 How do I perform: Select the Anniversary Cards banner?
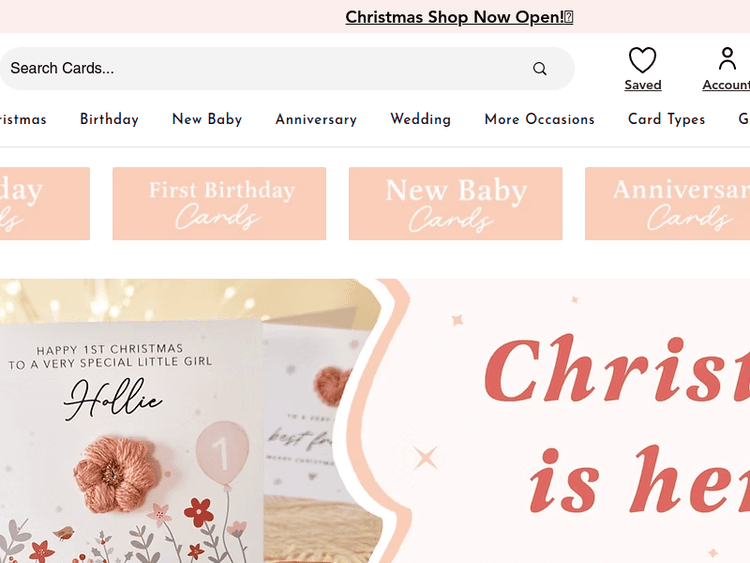pyautogui.click(x=667, y=203)
